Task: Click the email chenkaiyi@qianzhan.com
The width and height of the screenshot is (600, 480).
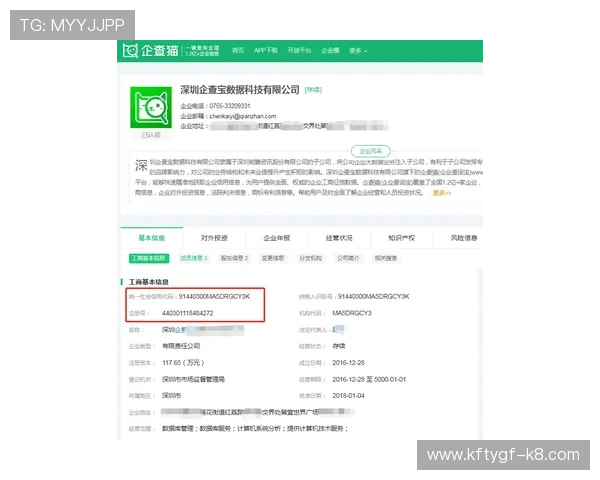Action: pos(243,116)
